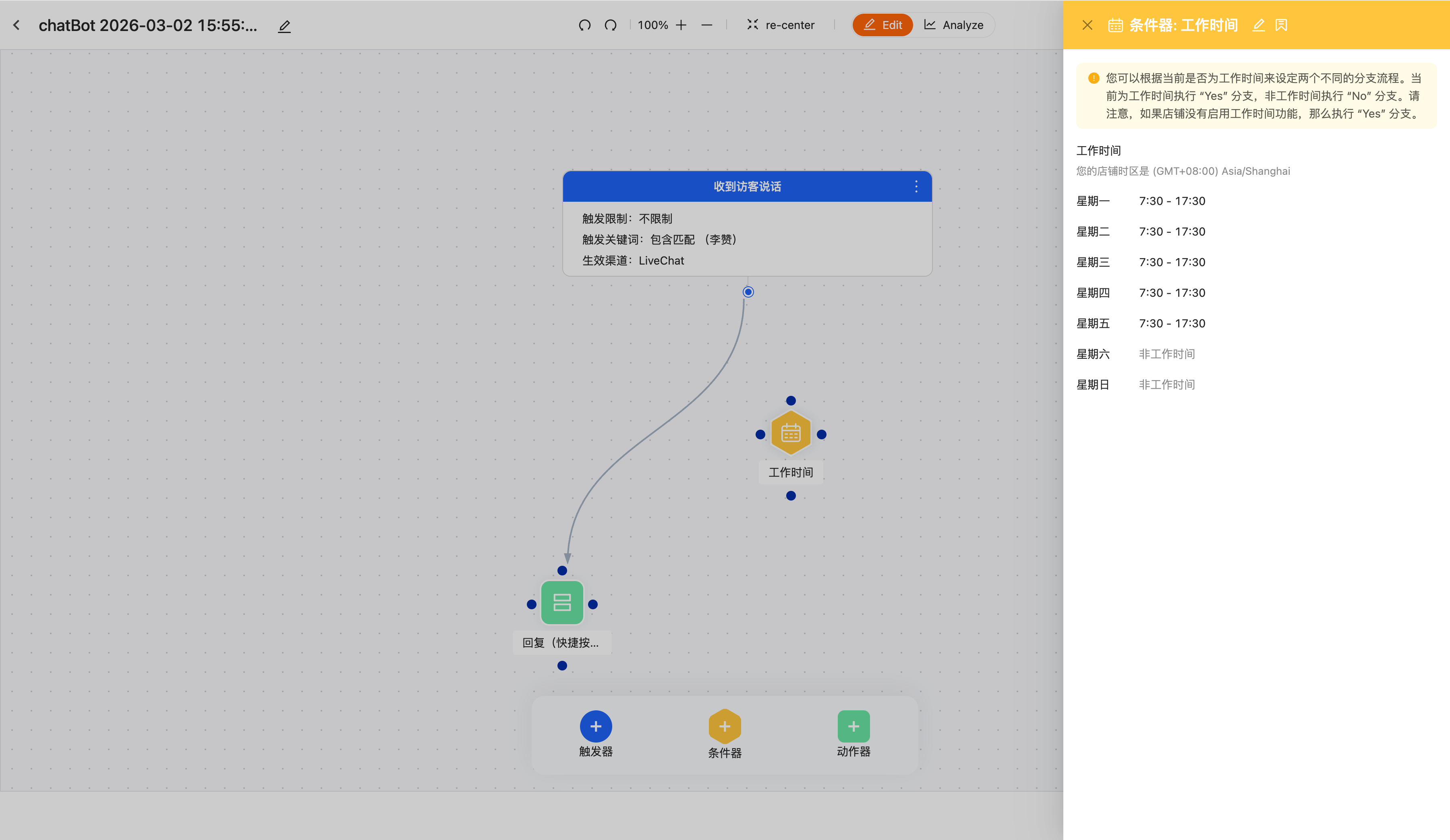
Task: Click the redo arrow icon
Action: 611,25
